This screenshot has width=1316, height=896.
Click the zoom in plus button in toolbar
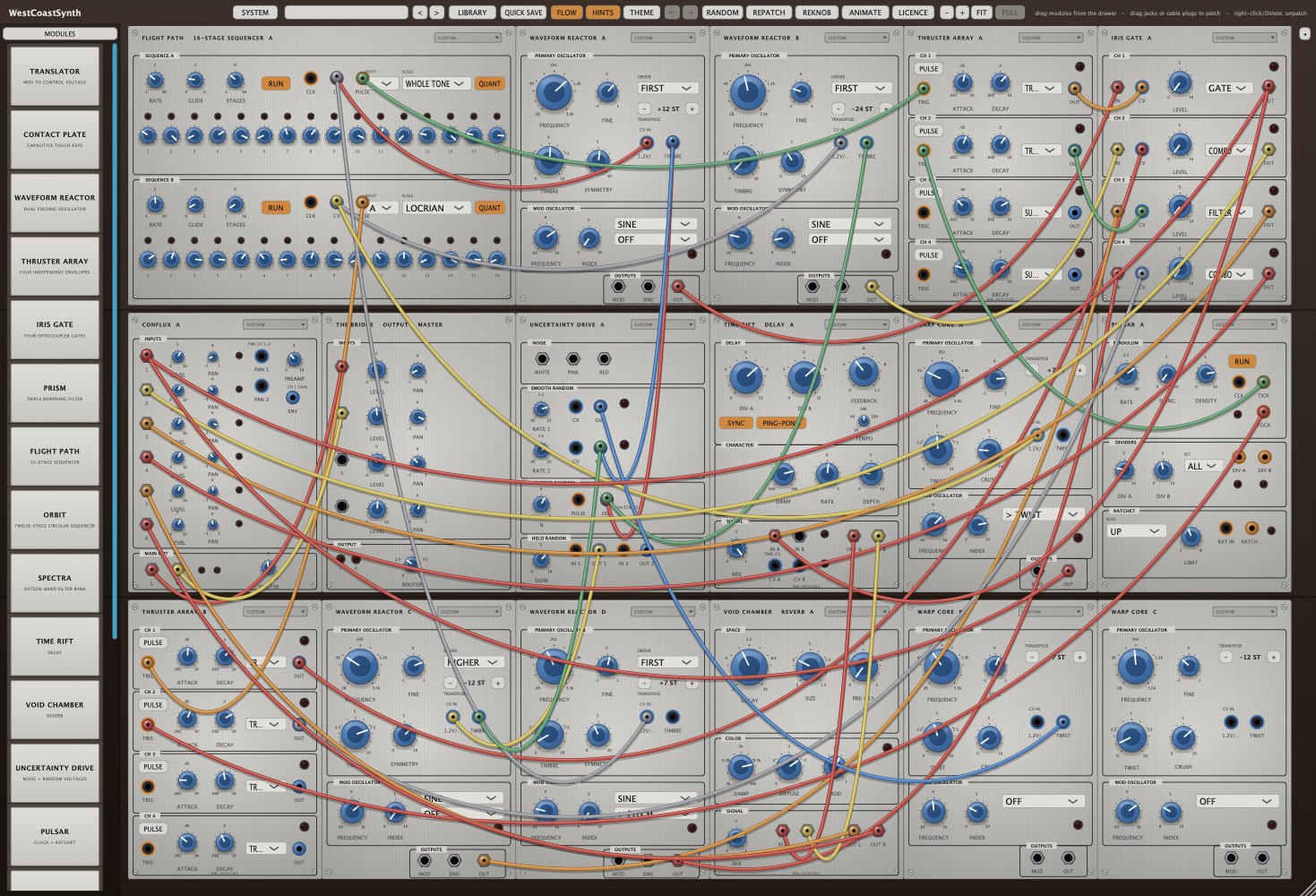point(962,13)
